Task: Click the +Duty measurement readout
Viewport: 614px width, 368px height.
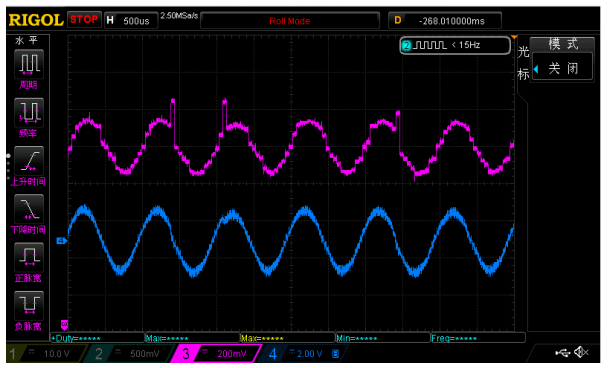Action: click(x=98, y=338)
